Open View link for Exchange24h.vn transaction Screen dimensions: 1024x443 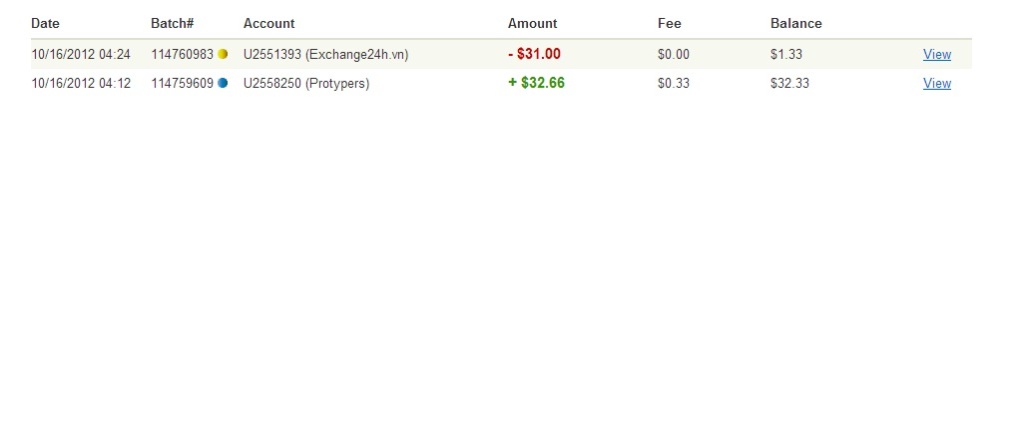click(936, 54)
